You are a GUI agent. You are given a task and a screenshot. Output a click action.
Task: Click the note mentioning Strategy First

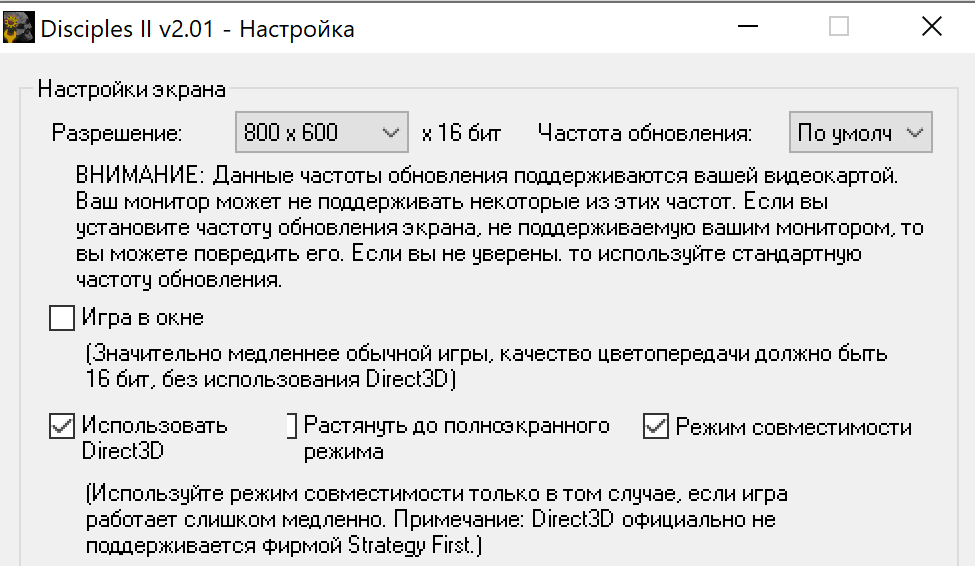click(x=430, y=520)
